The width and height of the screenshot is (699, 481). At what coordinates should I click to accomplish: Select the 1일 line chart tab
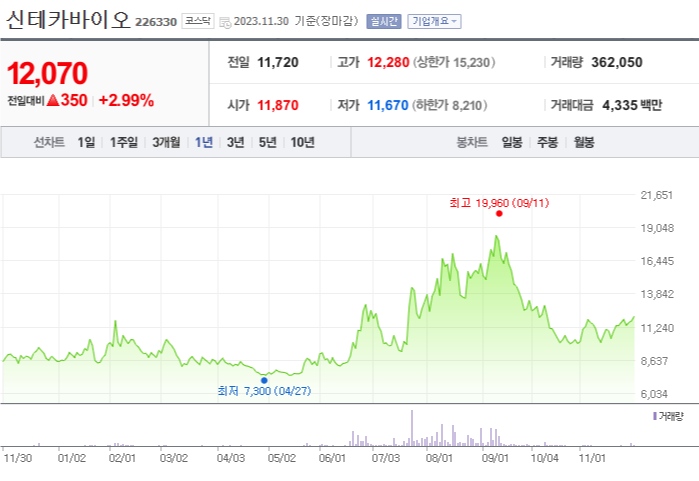86,142
